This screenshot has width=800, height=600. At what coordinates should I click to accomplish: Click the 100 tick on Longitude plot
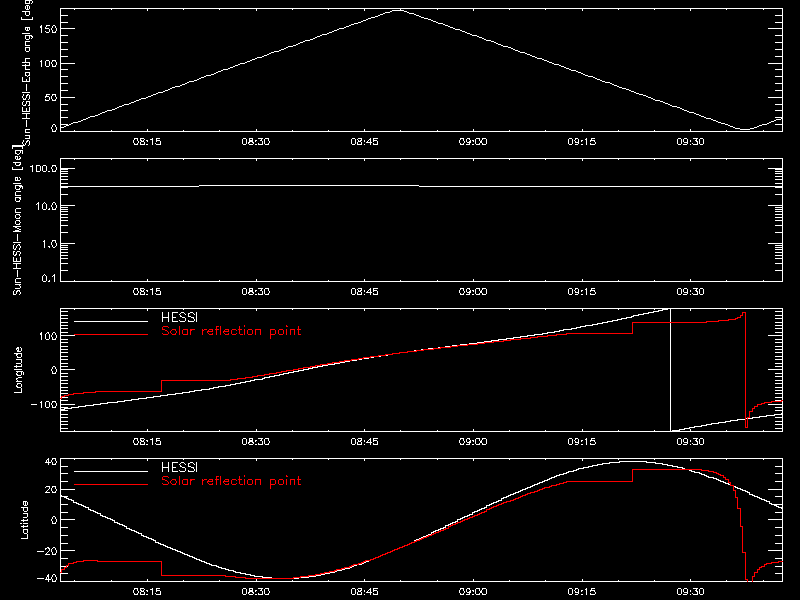[x=48, y=336]
